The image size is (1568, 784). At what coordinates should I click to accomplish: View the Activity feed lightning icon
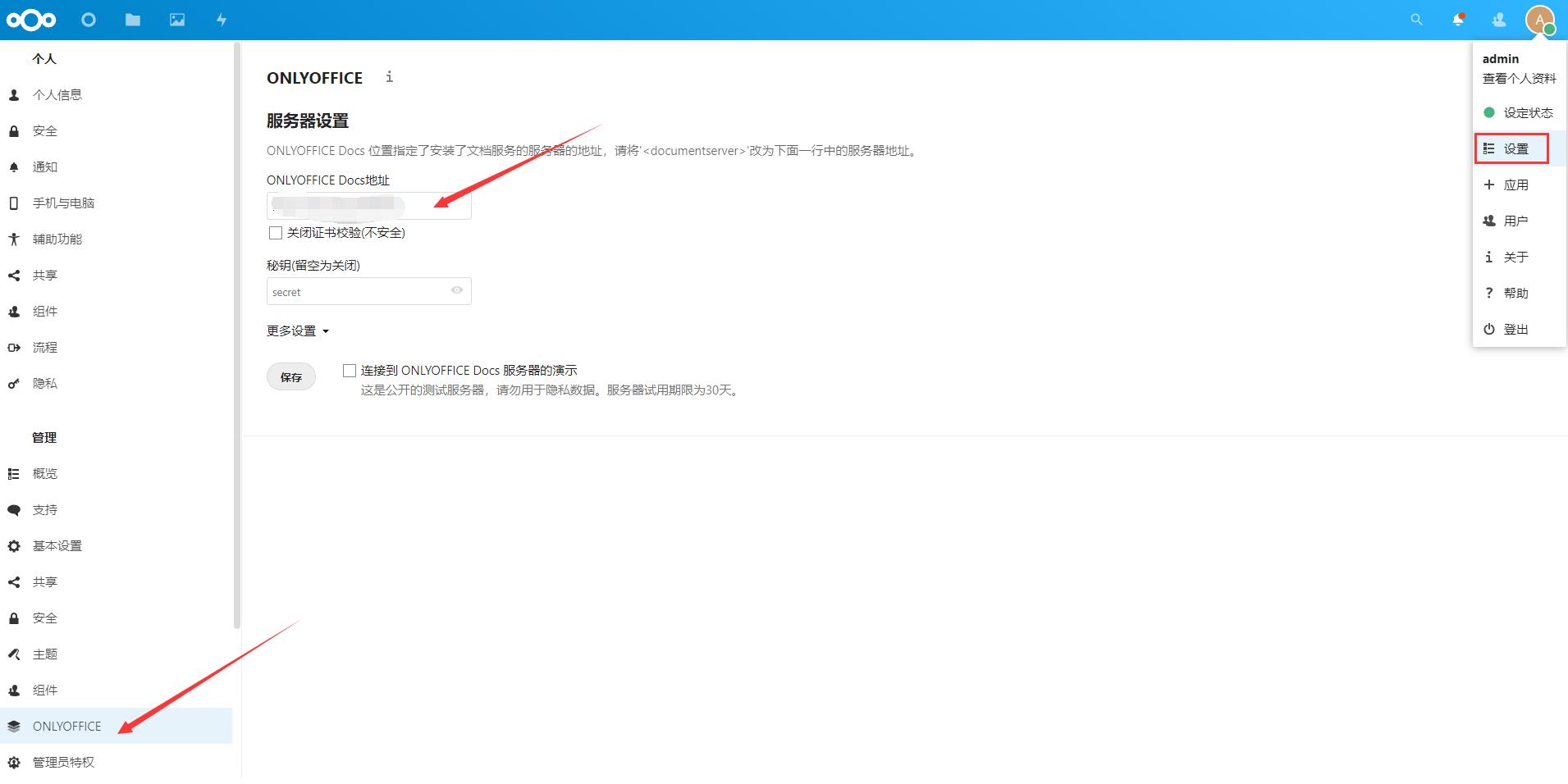(220, 19)
